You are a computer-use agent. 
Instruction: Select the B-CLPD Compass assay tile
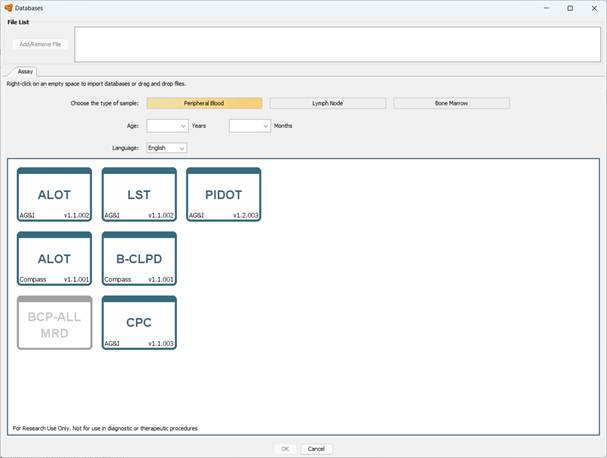pos(139,259)
